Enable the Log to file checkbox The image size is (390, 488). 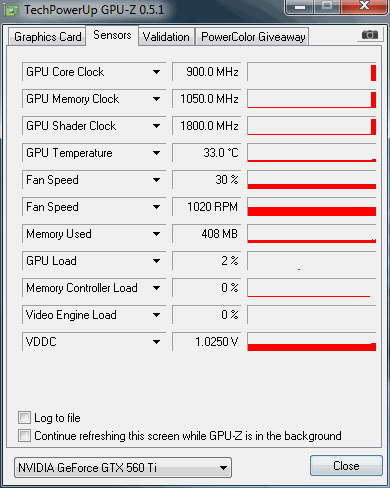pos(24,418)
